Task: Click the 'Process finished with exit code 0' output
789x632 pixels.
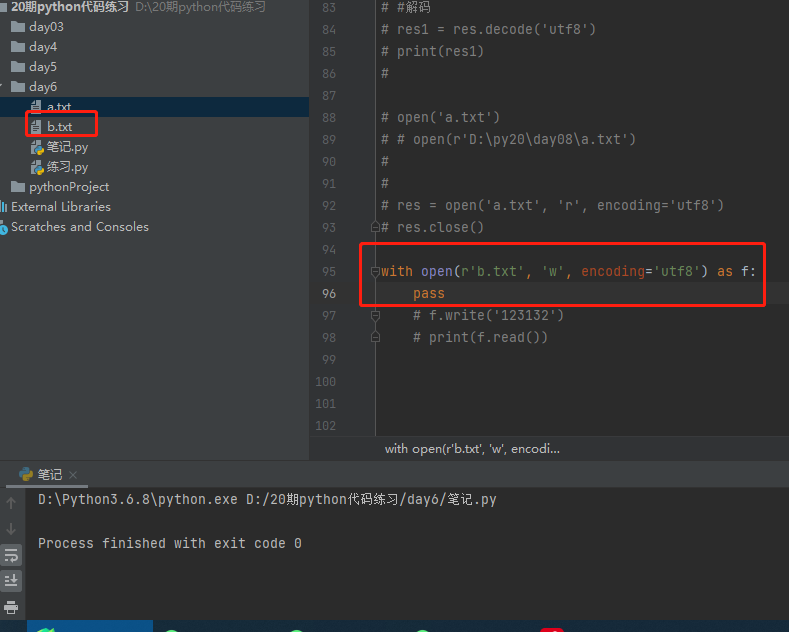Action: pos(170,543)
